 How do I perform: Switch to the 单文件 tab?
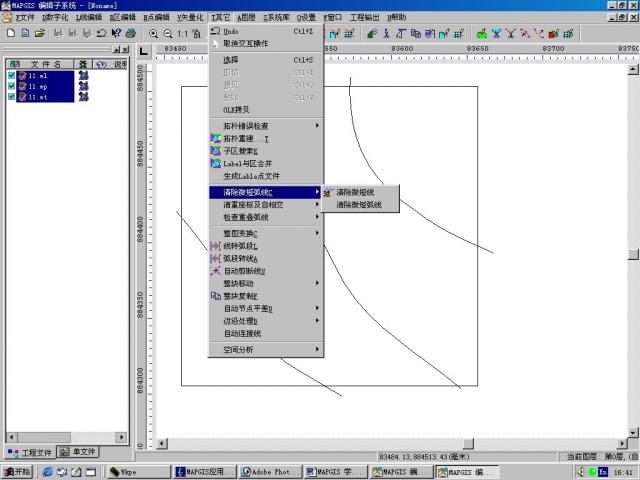tap(77, 452)
